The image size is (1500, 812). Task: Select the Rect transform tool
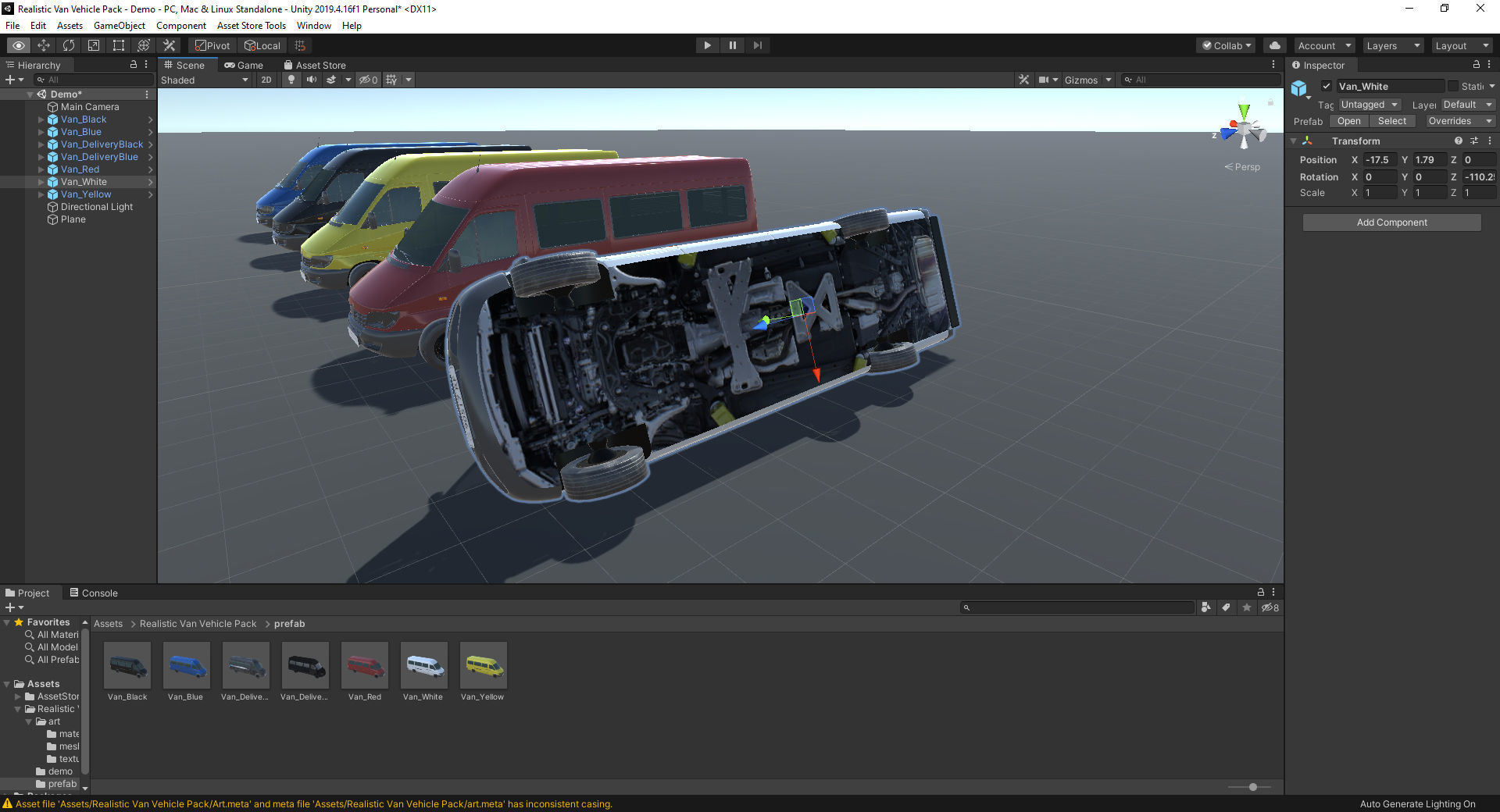click(119, 45)
